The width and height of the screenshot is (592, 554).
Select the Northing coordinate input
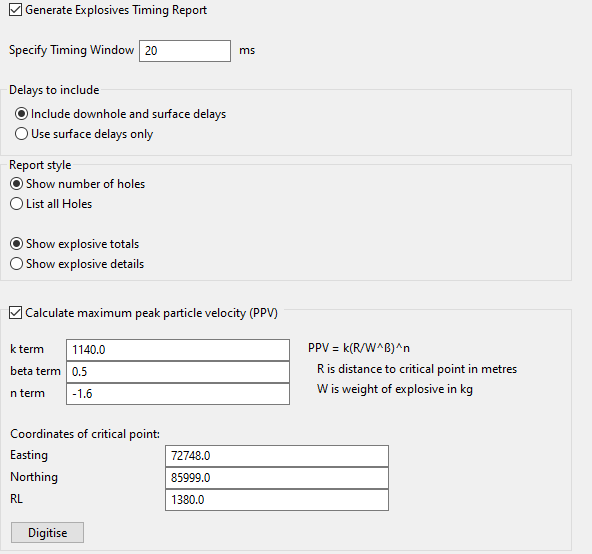pos(277,478)
